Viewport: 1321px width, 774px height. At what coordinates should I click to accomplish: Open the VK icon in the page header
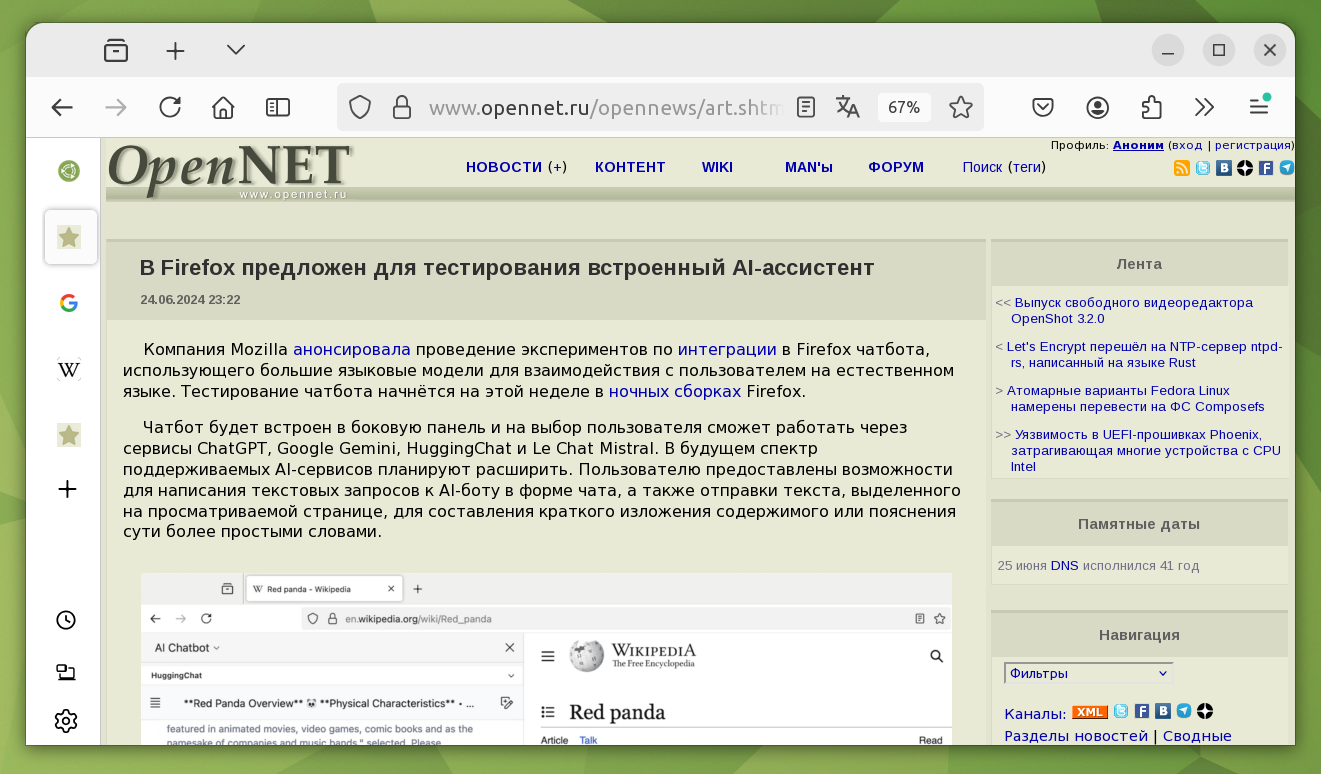(x=1224, y=168)
